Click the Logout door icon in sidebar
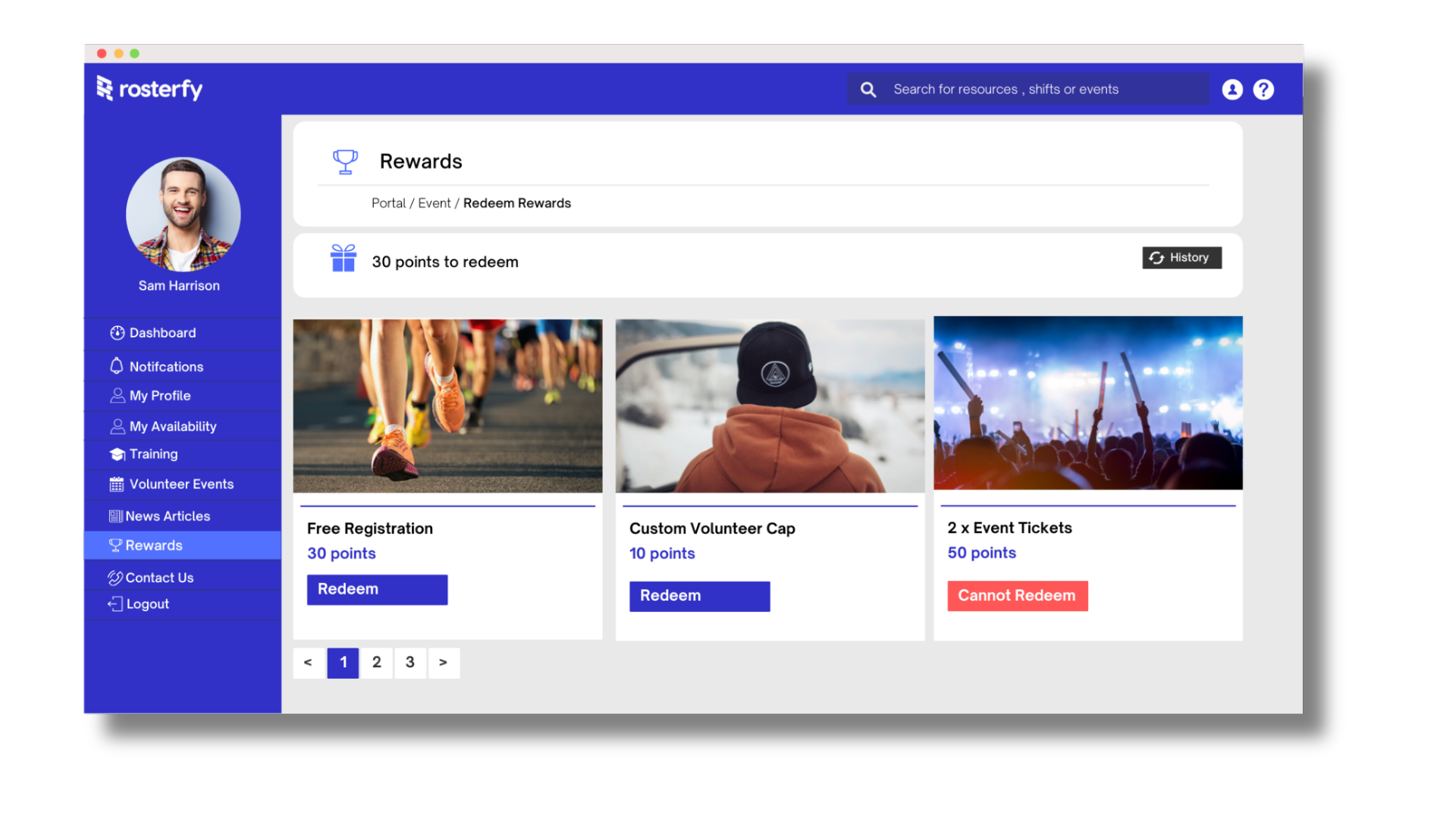Viewport: 1456px width, 819px height. click(x=116, y=604)
